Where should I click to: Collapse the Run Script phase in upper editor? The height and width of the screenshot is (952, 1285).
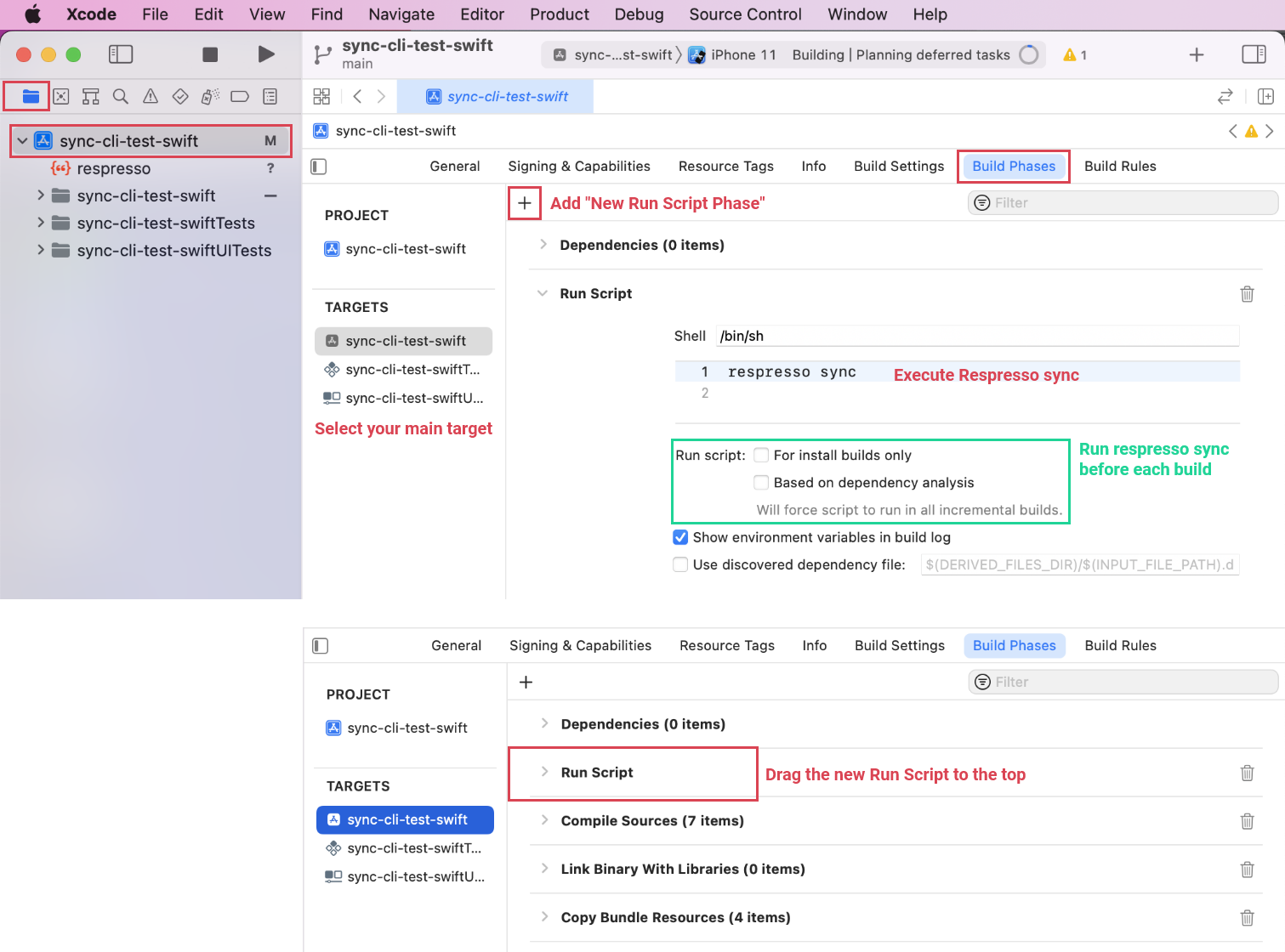tap(542, 293)
